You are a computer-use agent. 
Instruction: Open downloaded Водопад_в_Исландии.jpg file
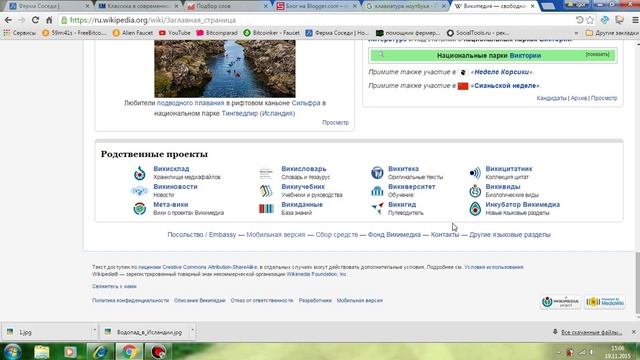[144, 332]
